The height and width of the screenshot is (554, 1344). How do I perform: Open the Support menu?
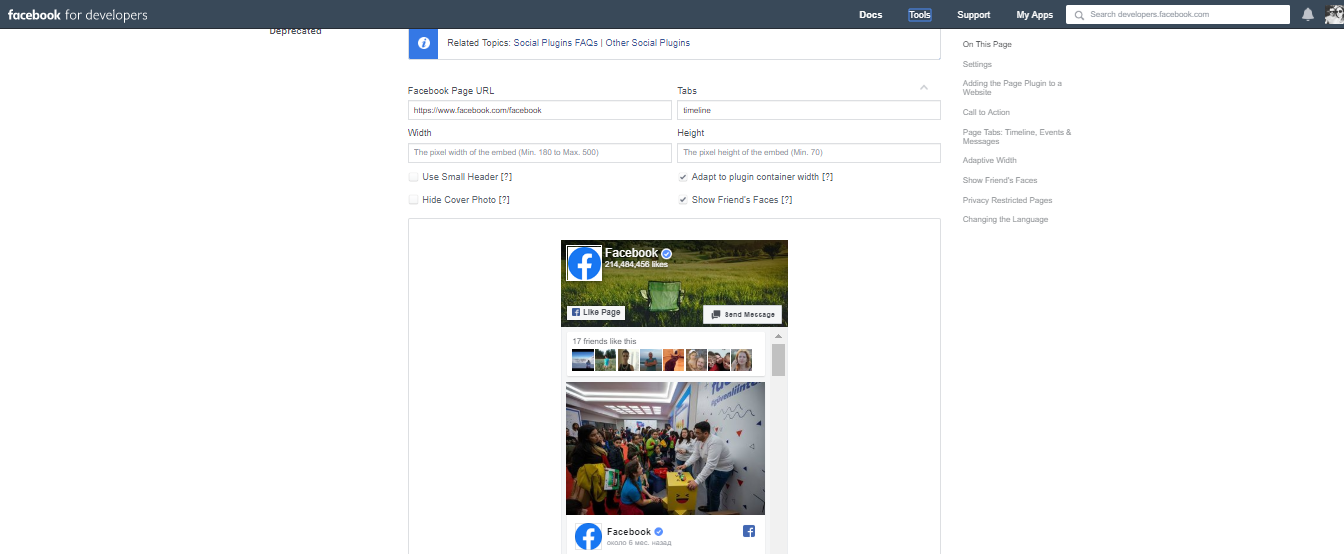click(973, 15)
